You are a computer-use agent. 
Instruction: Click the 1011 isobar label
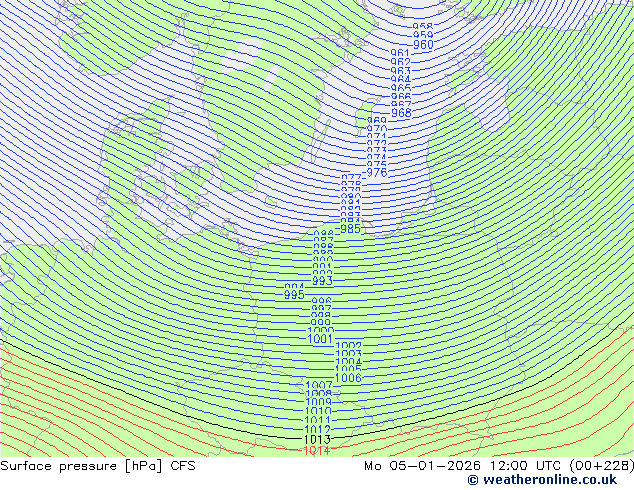pos(318,420)
